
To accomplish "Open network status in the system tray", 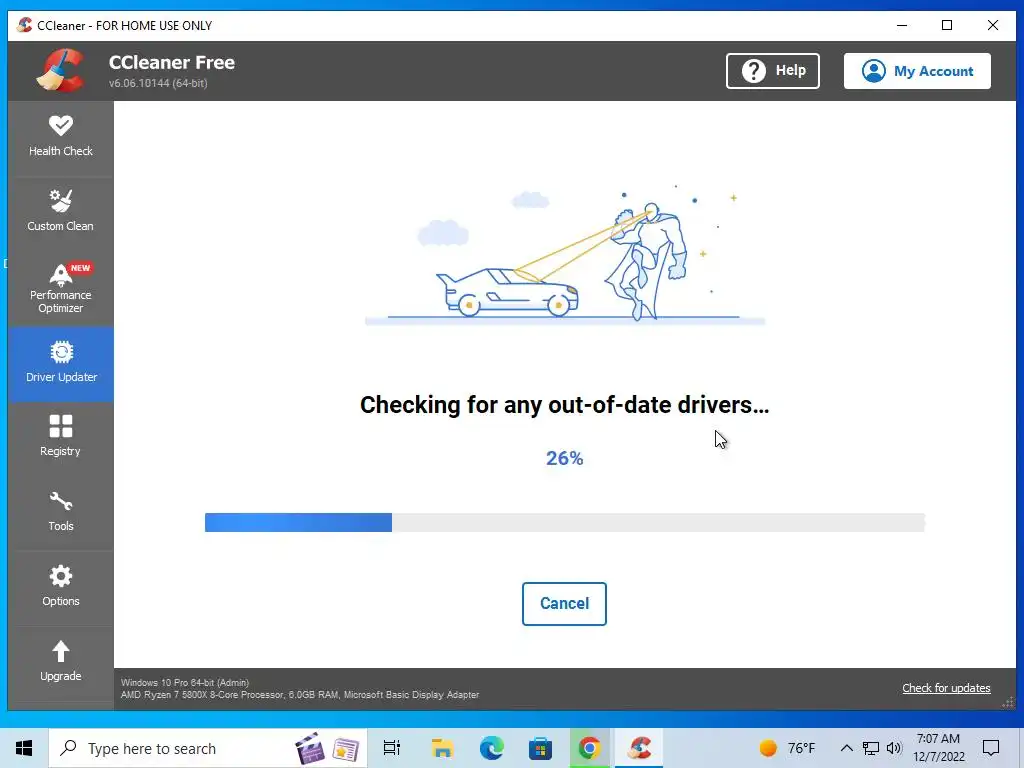I will pyautogui.click(x=871, y=748).
